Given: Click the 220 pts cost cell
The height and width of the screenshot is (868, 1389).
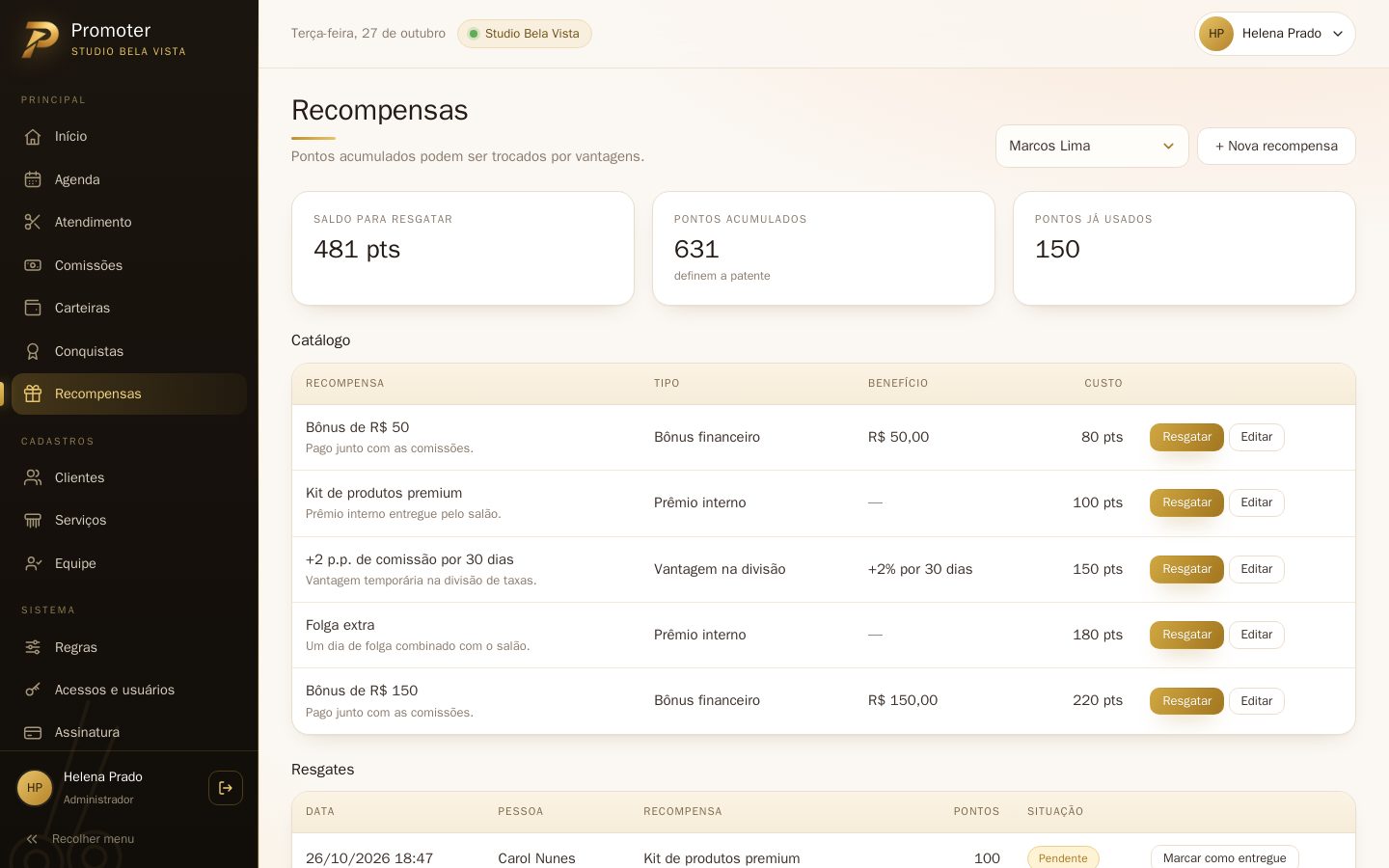Looking at the screenshot, I should [x=1098, y=700].
